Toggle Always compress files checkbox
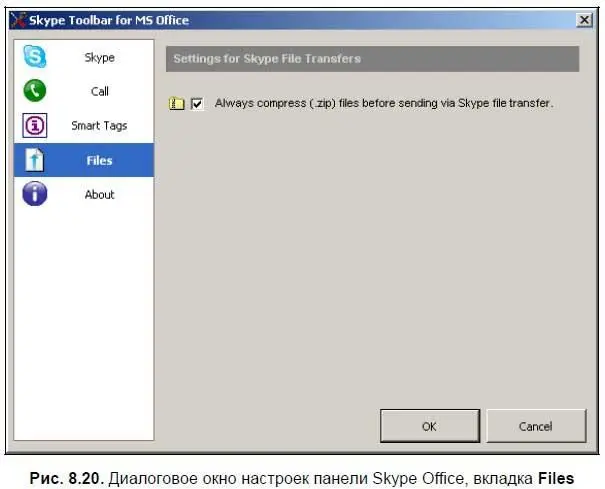The image size is (605, 489). point(197,103)
